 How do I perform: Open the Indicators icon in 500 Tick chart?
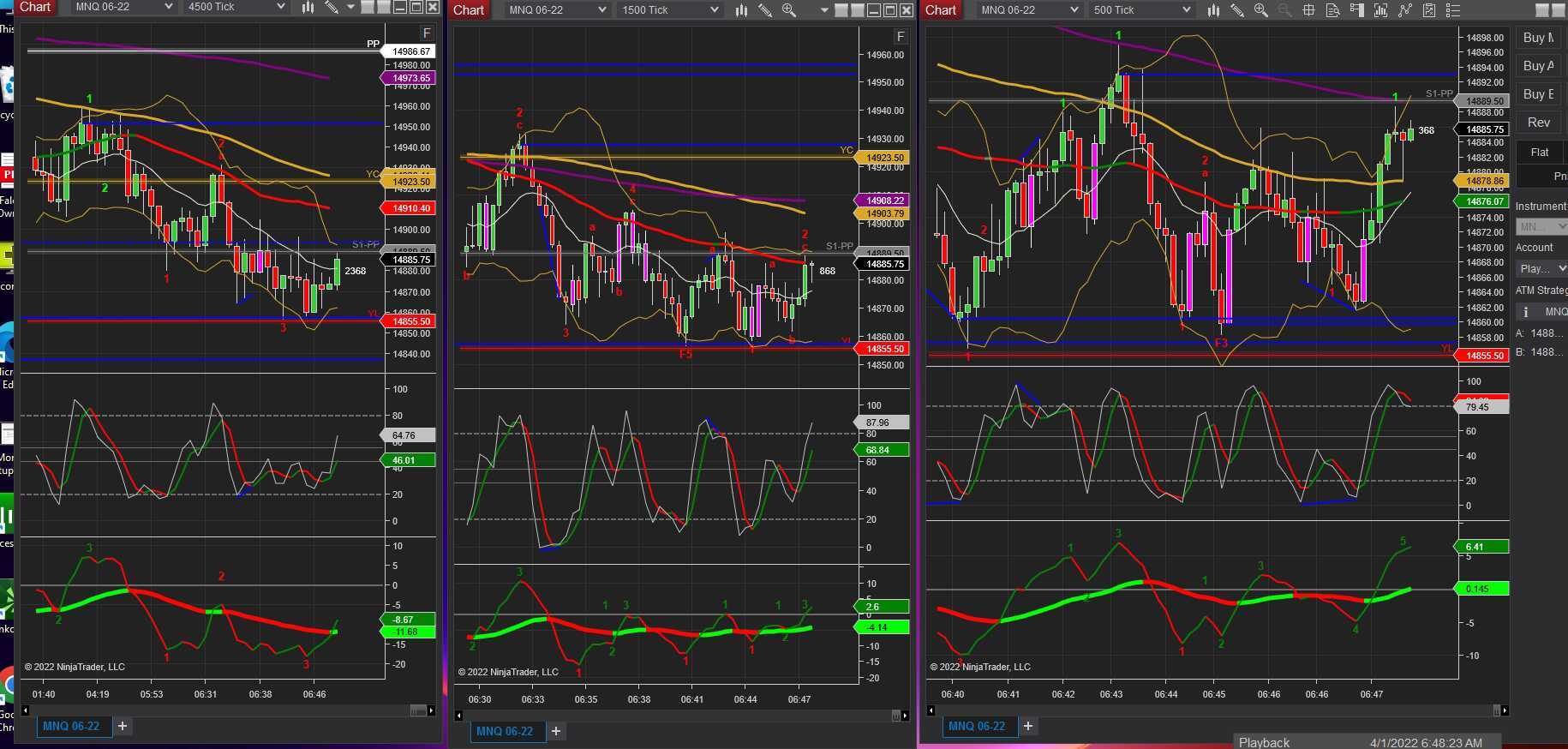pyautogui.click(x=1380, y=10)
